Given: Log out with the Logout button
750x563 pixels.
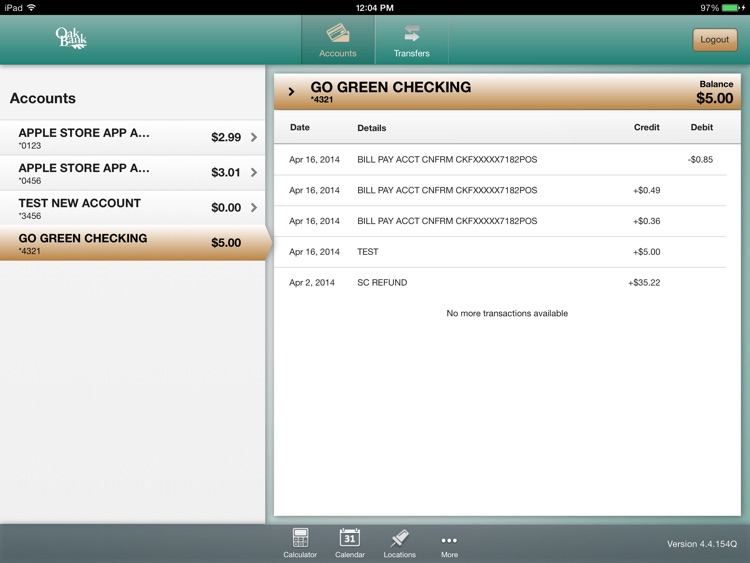Looking at the screenshot, I should click(x=715, y=40).
